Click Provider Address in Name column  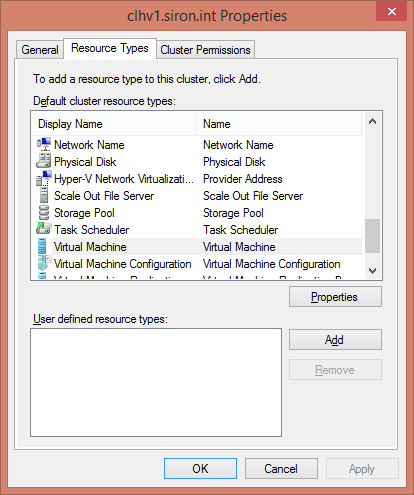click(243, 179)
